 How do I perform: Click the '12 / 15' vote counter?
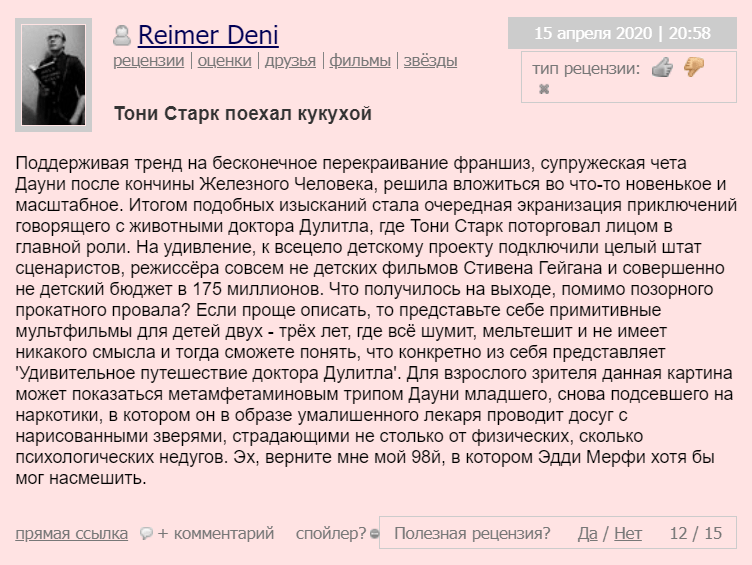(695, 533)
